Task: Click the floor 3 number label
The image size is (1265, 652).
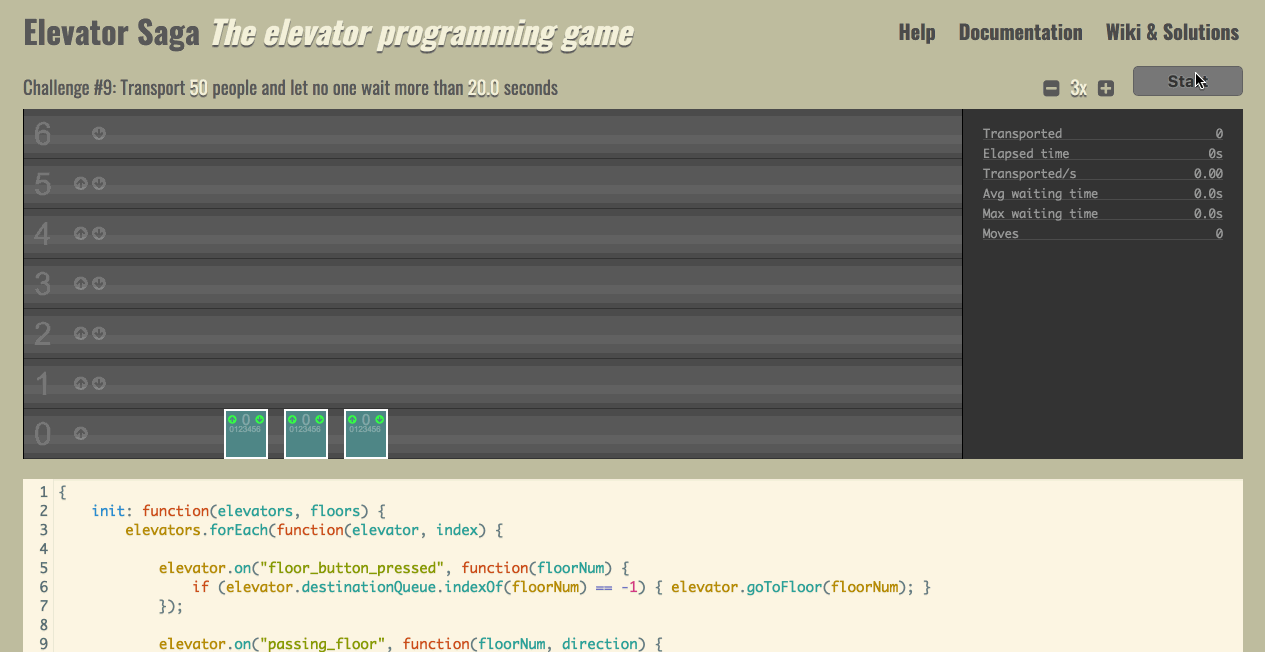Action: pos(42,284)
